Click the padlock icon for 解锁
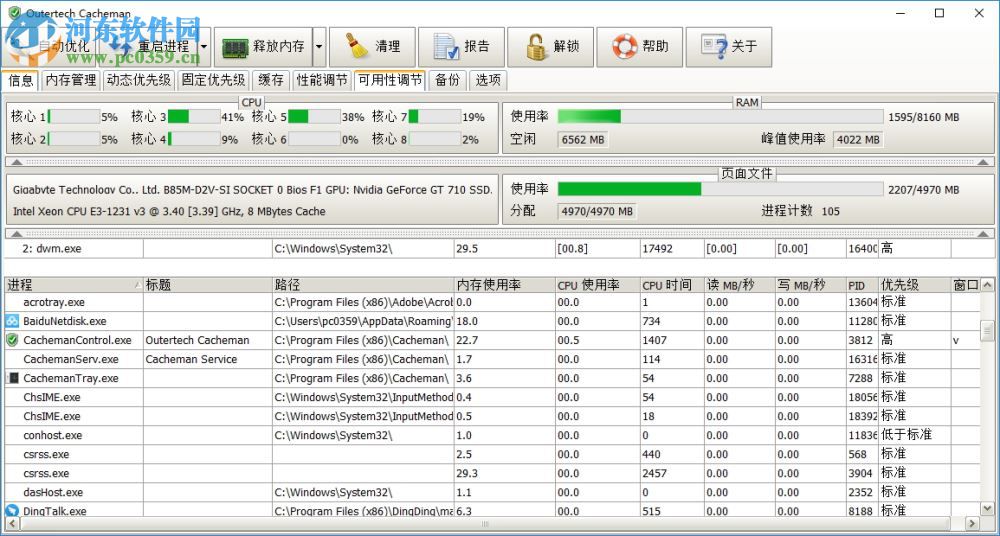Viewport: 1000px width, 536px height. pyautogui.click(x=537, y=47)
